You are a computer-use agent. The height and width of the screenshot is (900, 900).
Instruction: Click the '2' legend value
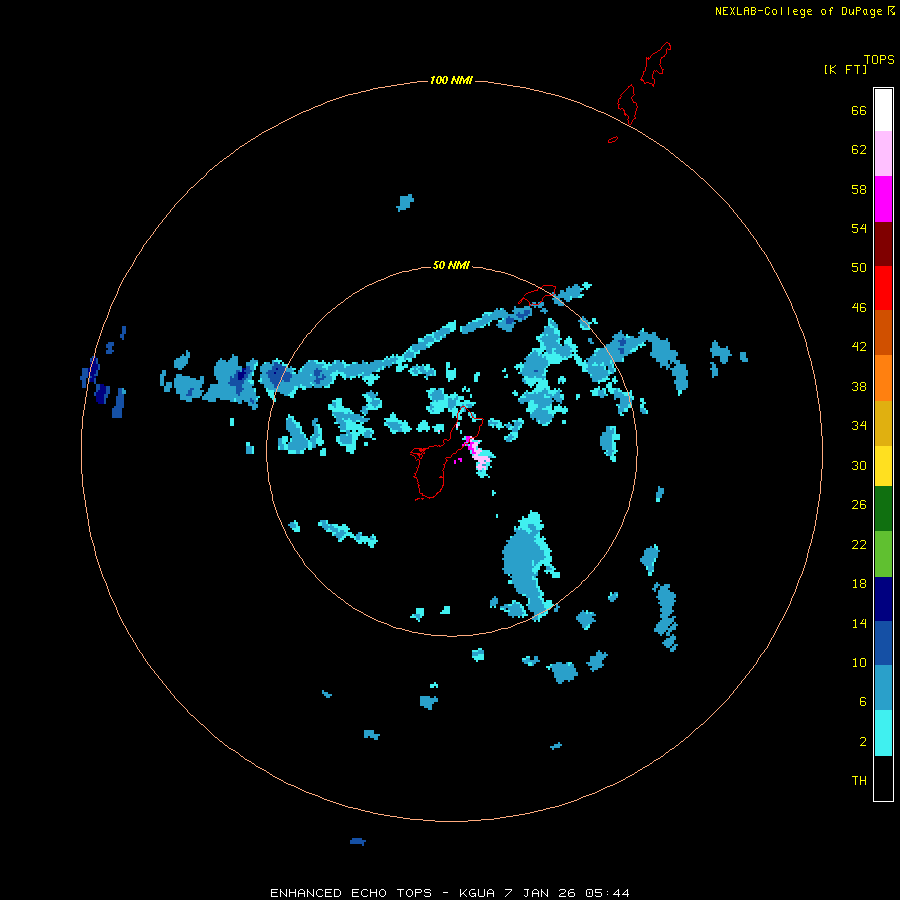pyautogui.click(x=863, y=742)
